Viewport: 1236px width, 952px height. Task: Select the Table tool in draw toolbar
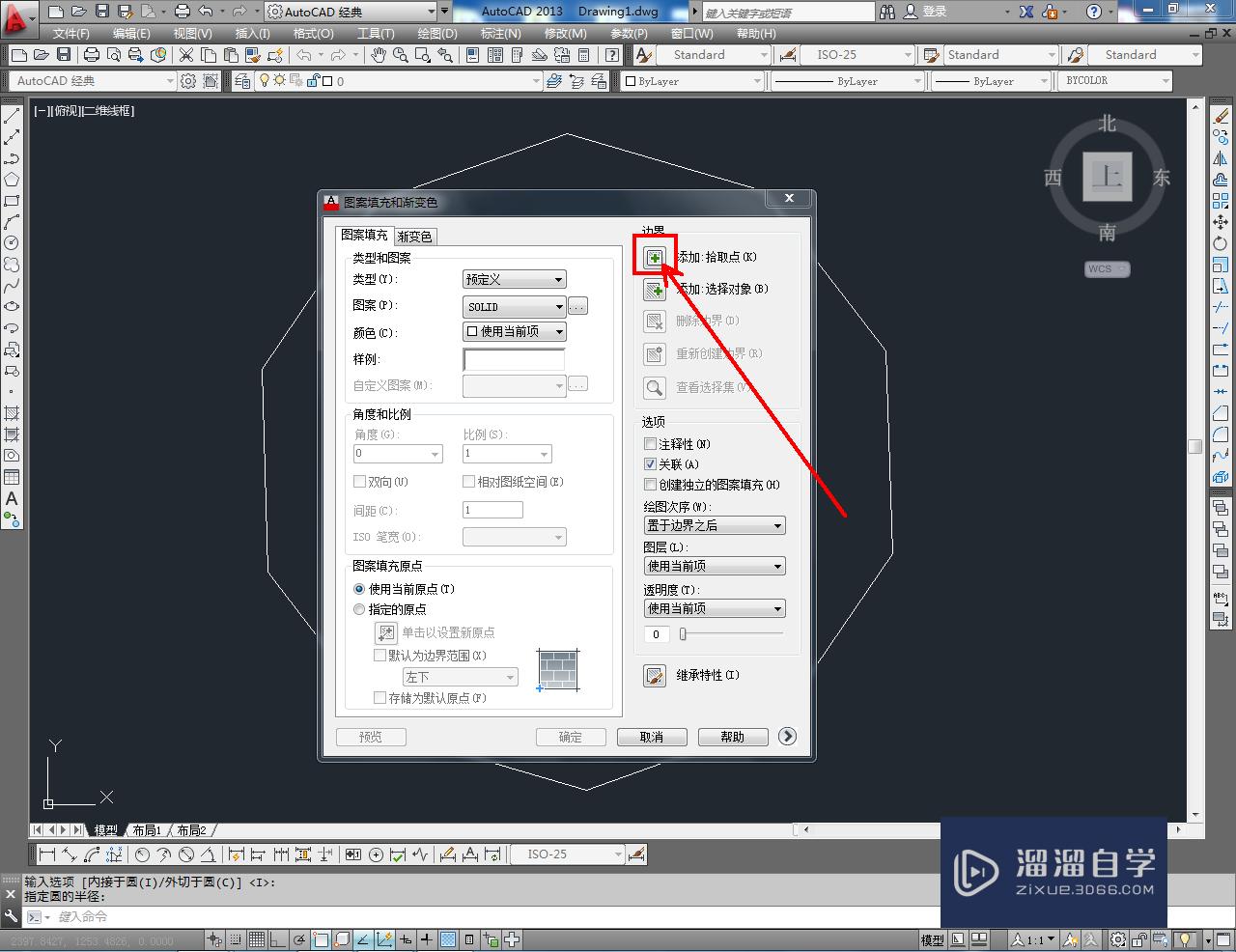pyautogui.click(x=12, y=477)
